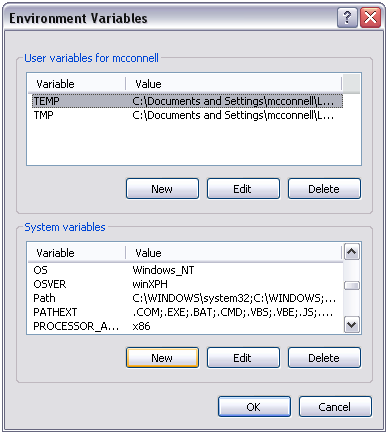Screen dimensions: 390x440
Task: Click the Help question mark title bar icon
Action: pyautogui.click(x=347, y=17)
